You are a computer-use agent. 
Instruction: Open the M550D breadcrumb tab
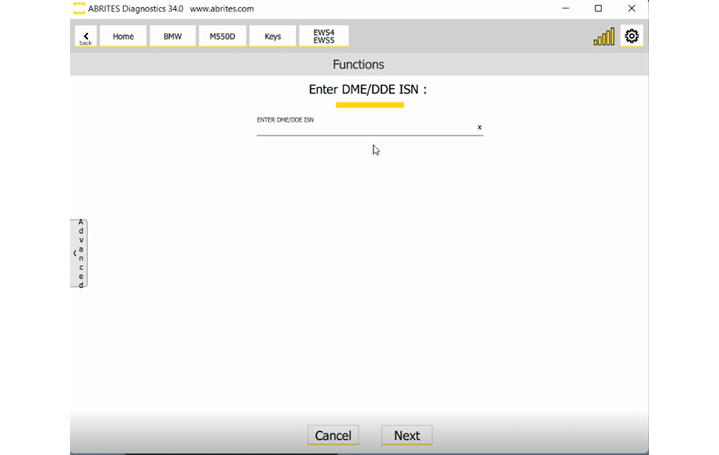tap(222, 37)
